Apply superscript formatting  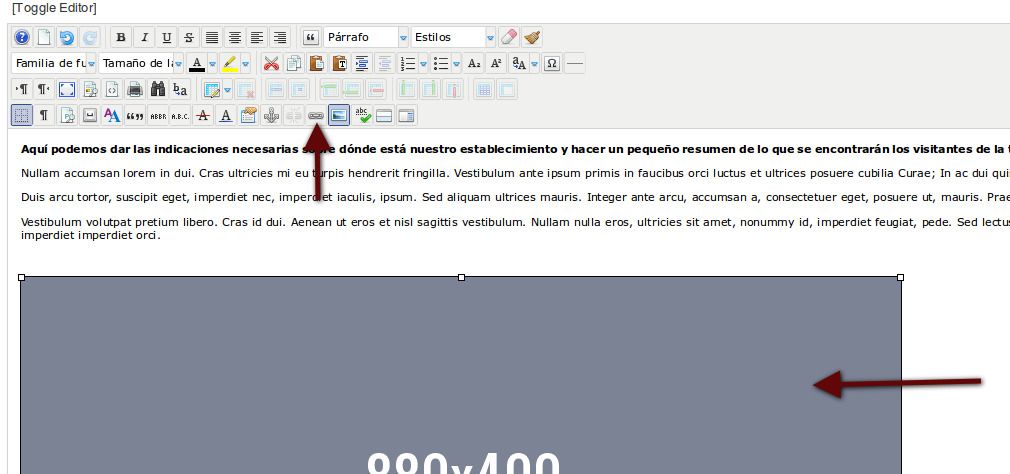496,63
